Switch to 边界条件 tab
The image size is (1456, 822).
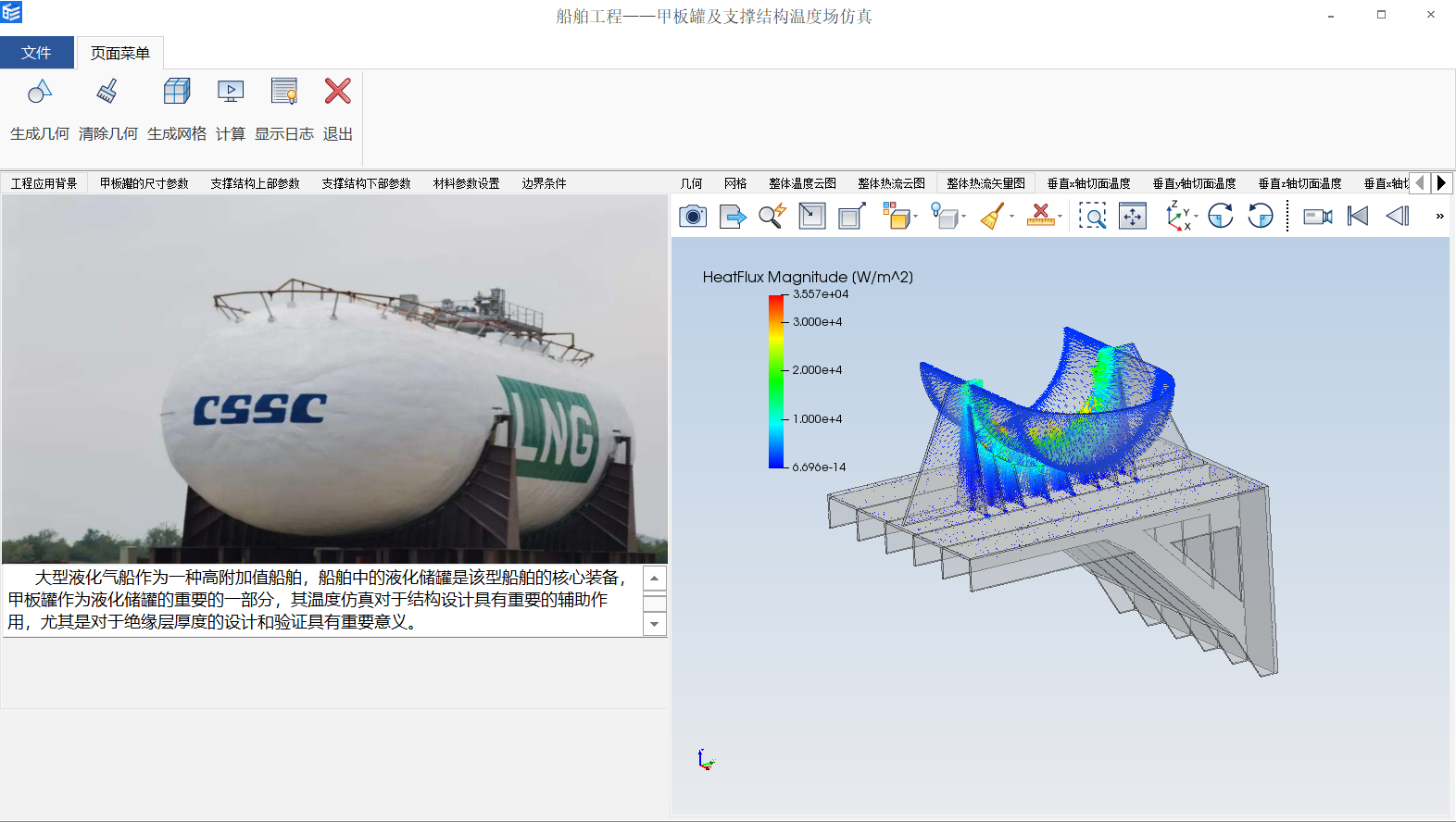click(x=544, y=183)
